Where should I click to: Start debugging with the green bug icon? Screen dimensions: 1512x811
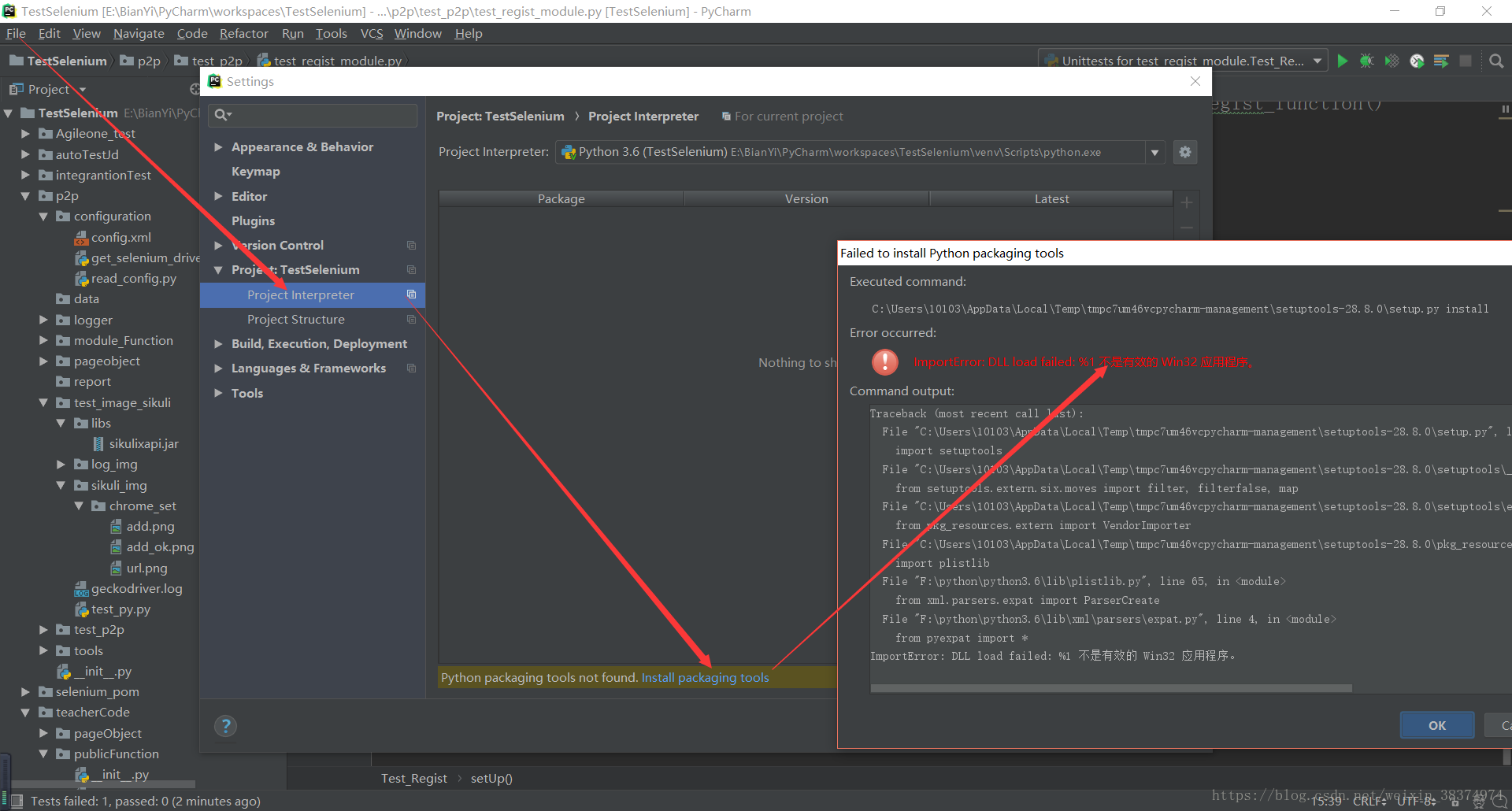point(1367,61)
